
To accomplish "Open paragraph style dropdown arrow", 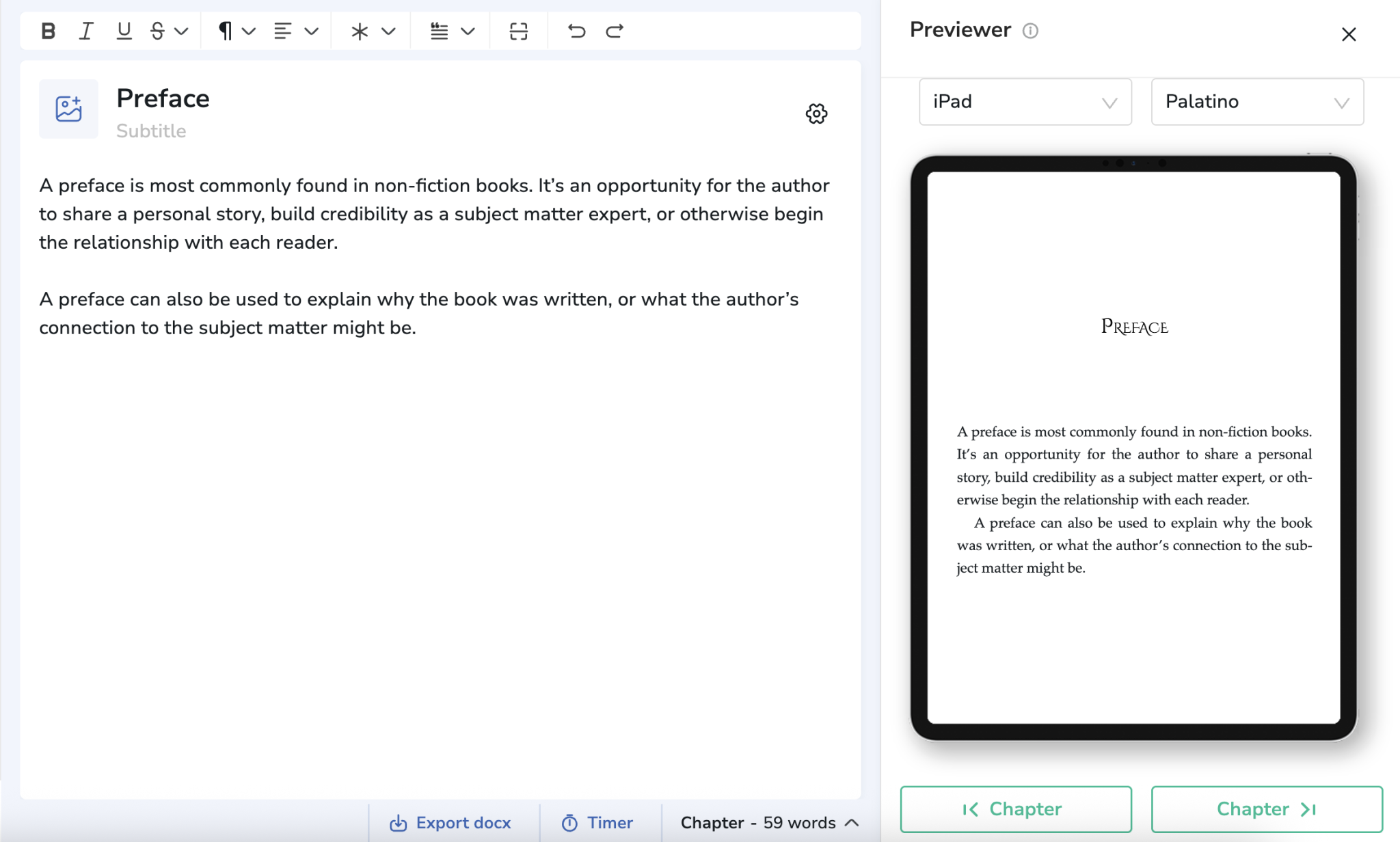I will [249, 31].
